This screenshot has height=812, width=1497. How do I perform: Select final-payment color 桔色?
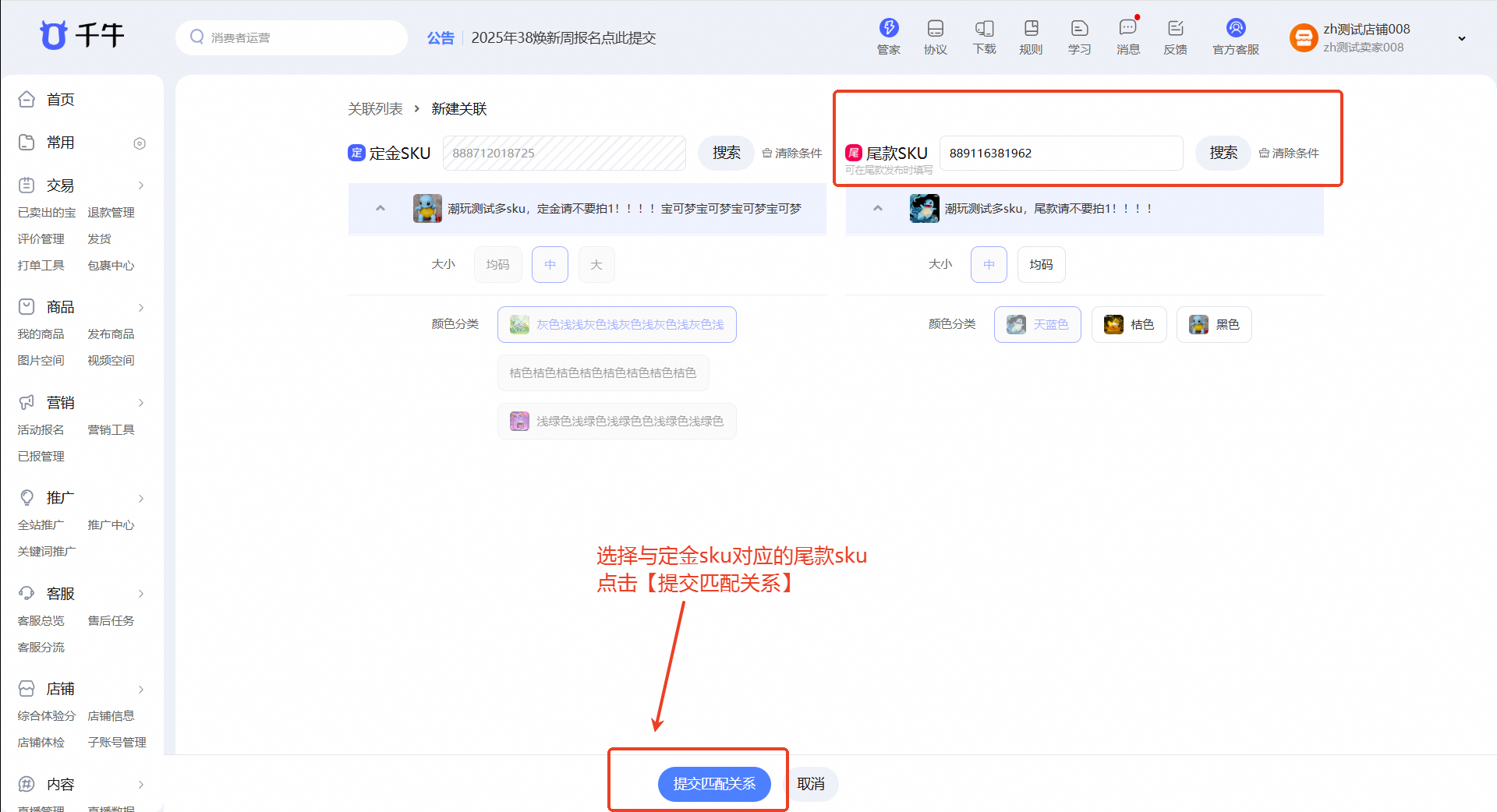[x=1128, y=324]
